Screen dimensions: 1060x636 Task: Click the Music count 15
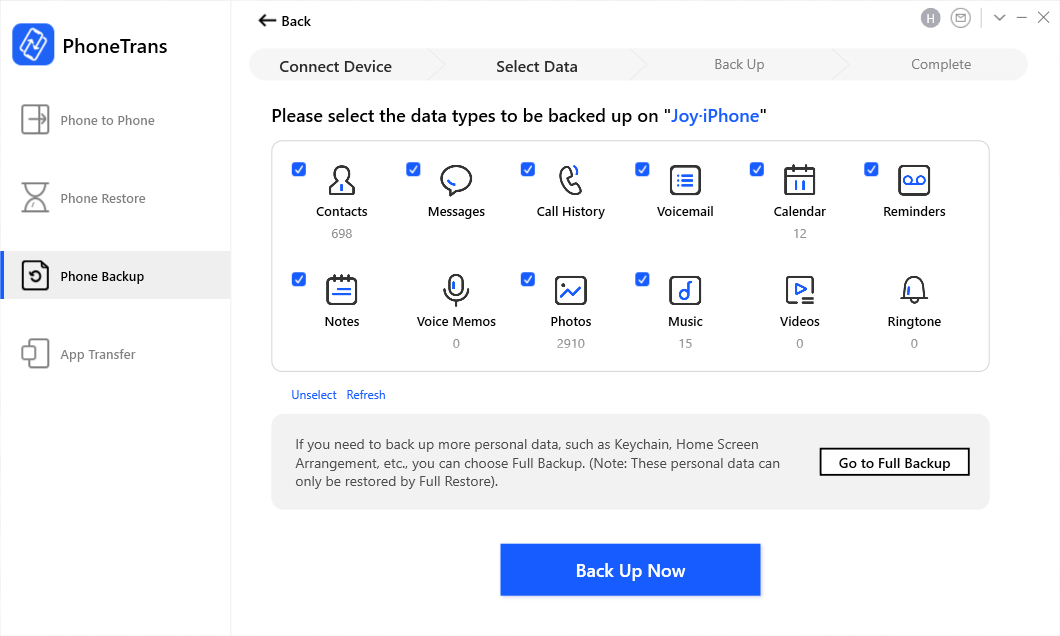pos(685,343)
